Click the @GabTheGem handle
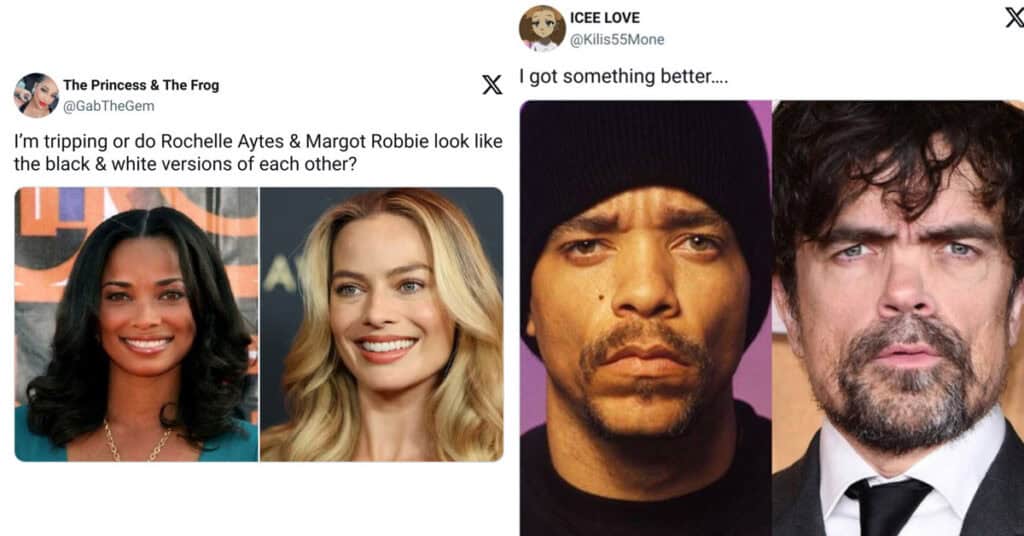 [108, 106]
